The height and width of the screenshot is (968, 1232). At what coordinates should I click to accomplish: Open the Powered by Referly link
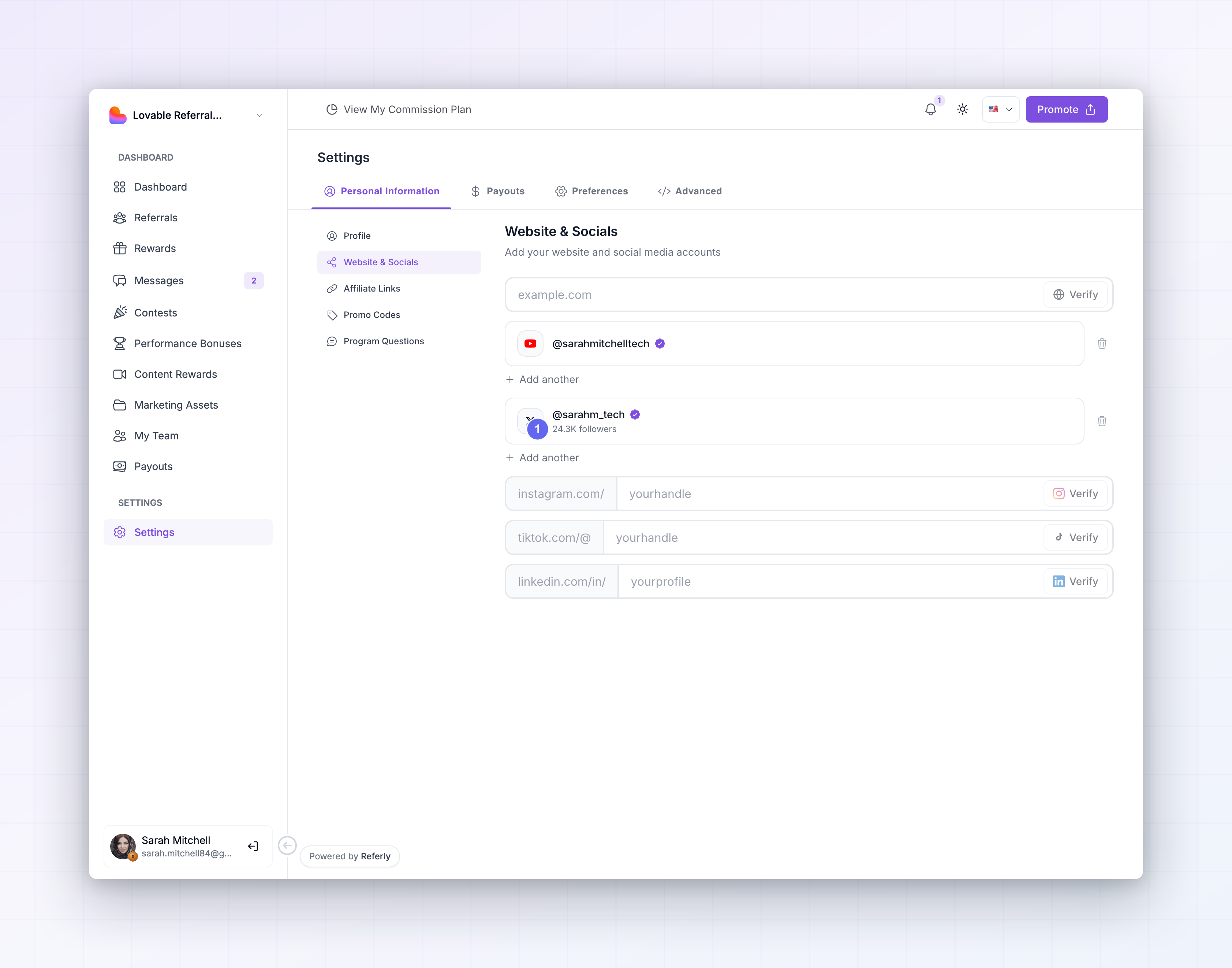350,856
